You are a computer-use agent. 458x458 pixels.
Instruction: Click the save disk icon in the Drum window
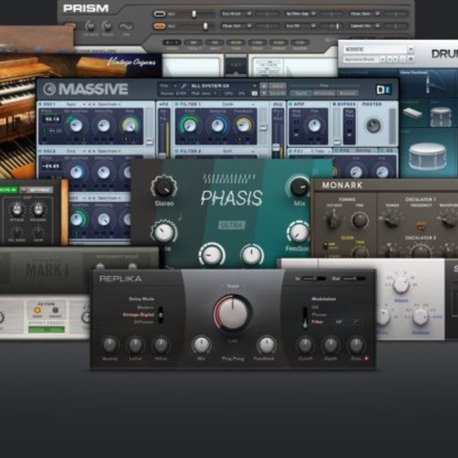[411, 59]
